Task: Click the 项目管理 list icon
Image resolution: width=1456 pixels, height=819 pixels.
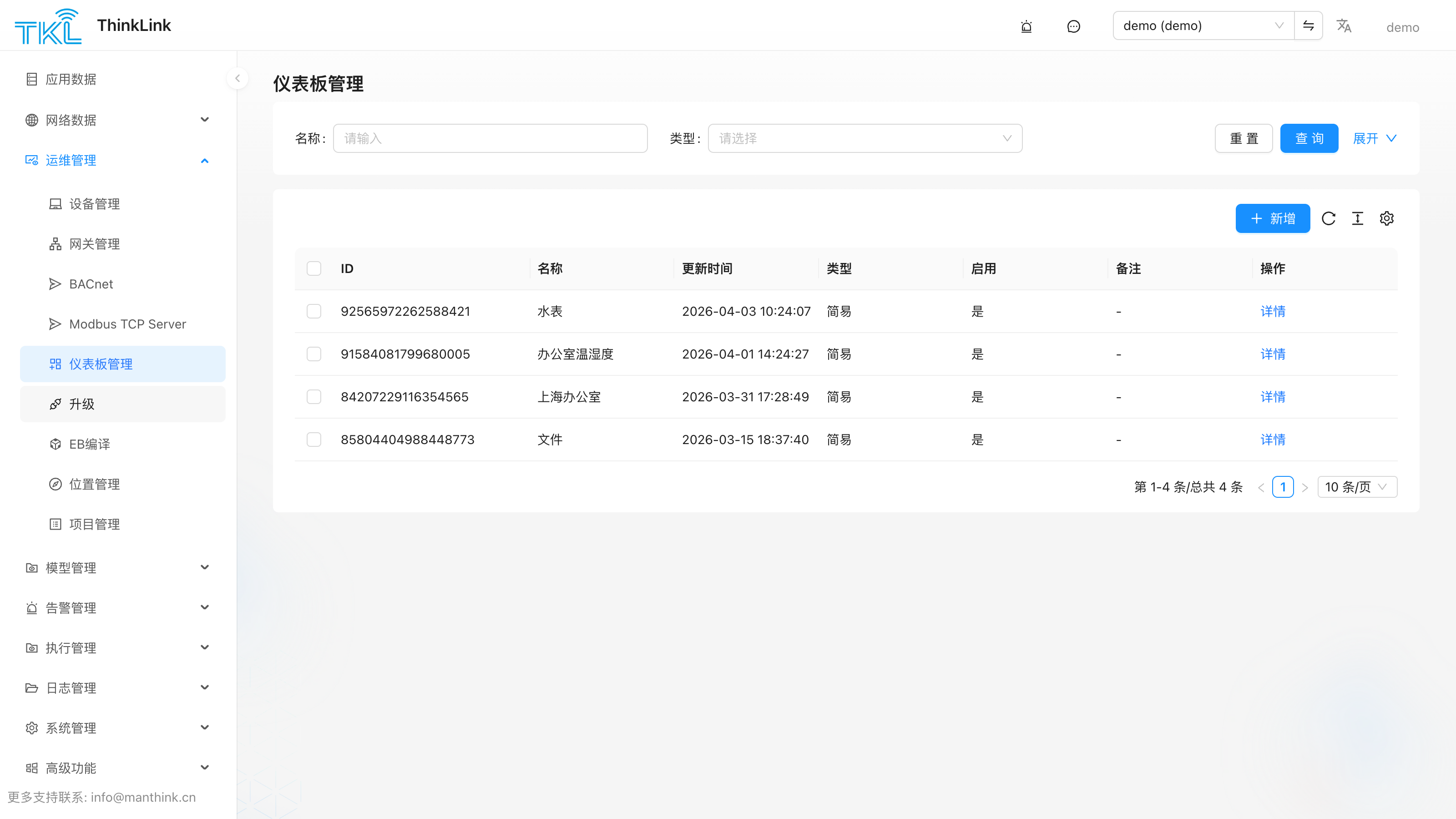Action: point(56,525)
